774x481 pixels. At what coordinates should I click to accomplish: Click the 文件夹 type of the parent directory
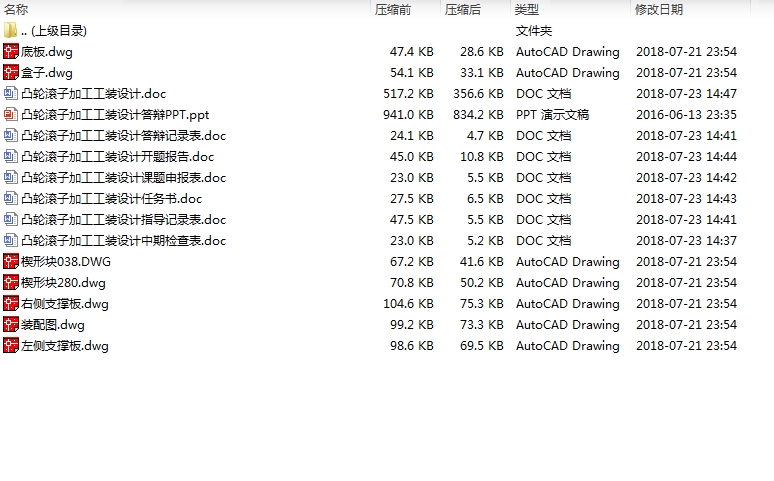click(x=534, y=31)
